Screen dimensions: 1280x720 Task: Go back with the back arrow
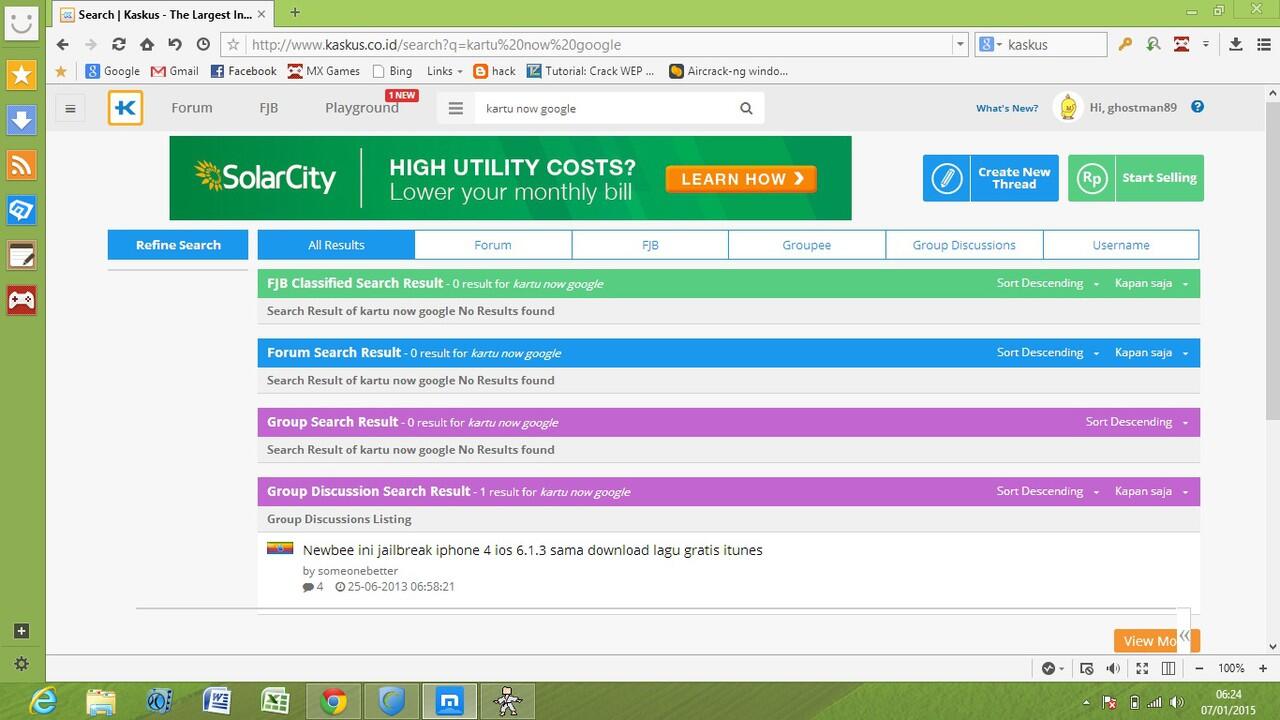tap(63, 44)
